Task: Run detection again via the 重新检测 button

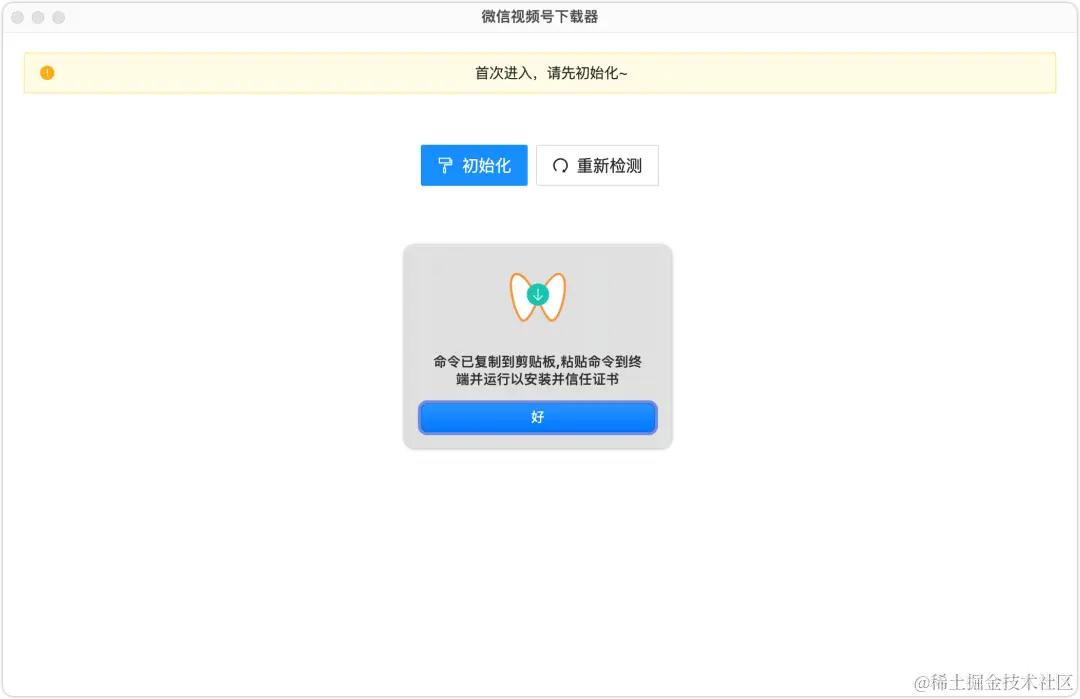Action: [598, 165]
